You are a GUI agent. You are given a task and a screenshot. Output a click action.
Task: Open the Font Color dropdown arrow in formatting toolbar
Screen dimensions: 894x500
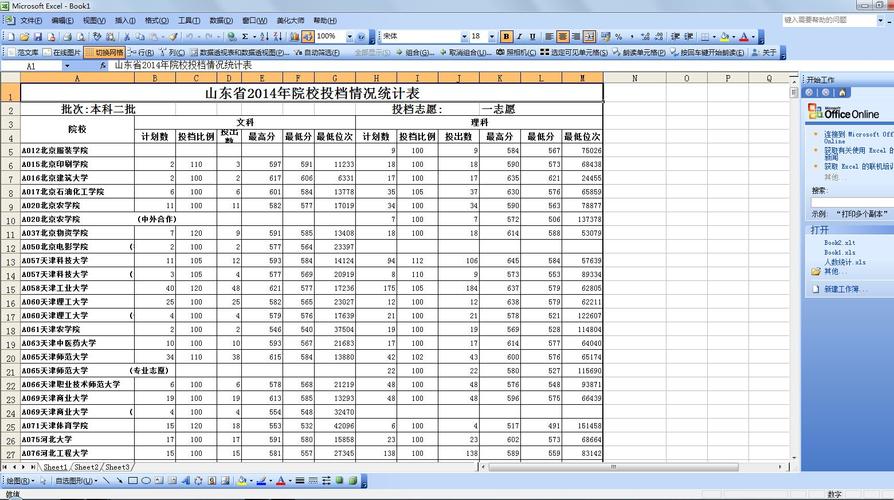[x=753, y=36]
